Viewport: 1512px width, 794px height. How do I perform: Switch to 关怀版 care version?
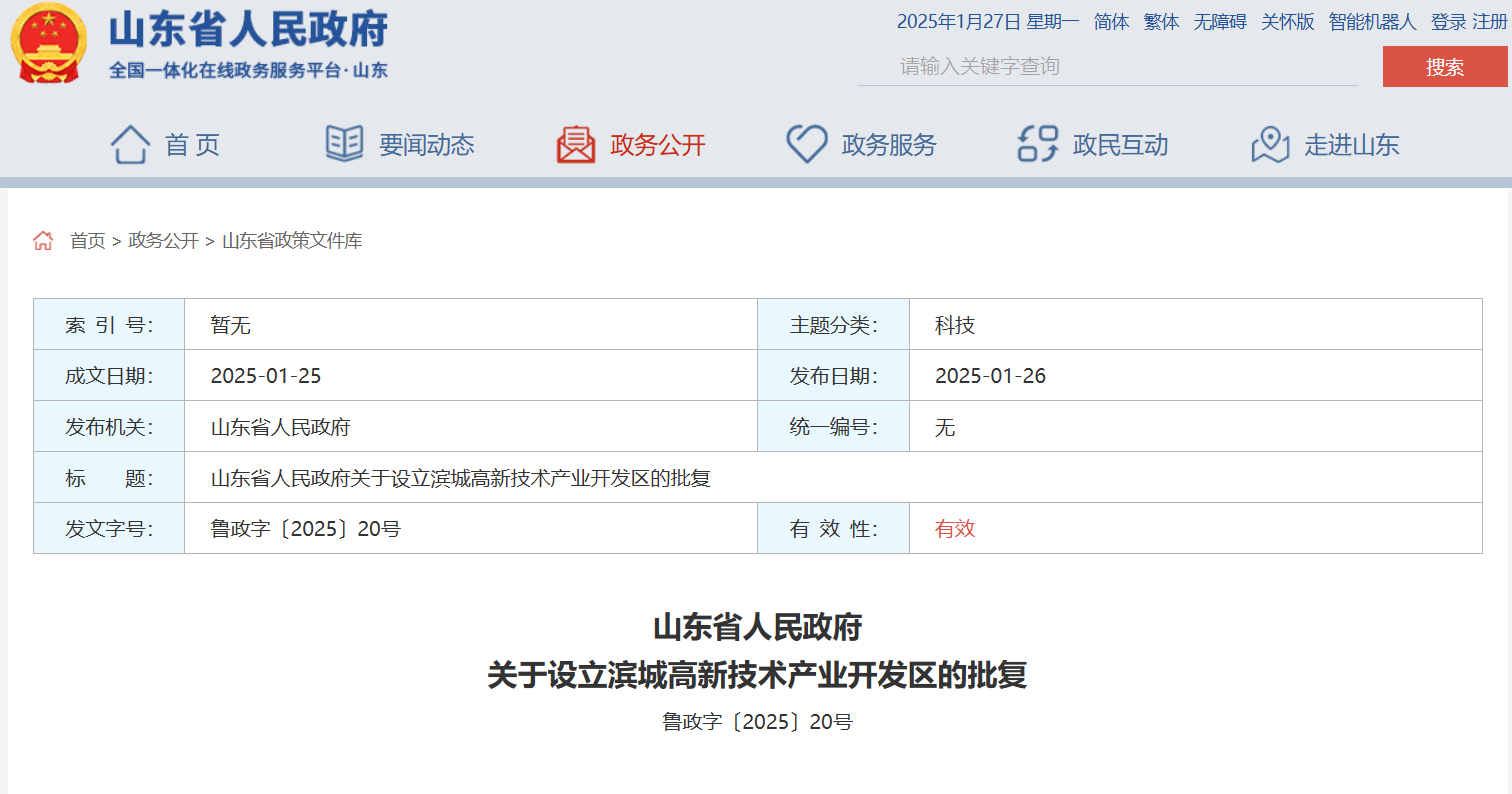(1288, 21)
